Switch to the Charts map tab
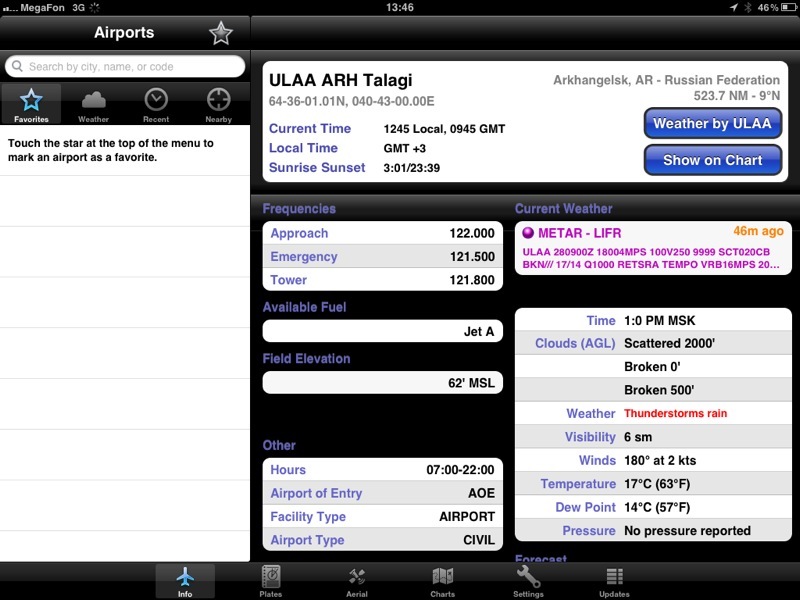 tap(443, 580)
